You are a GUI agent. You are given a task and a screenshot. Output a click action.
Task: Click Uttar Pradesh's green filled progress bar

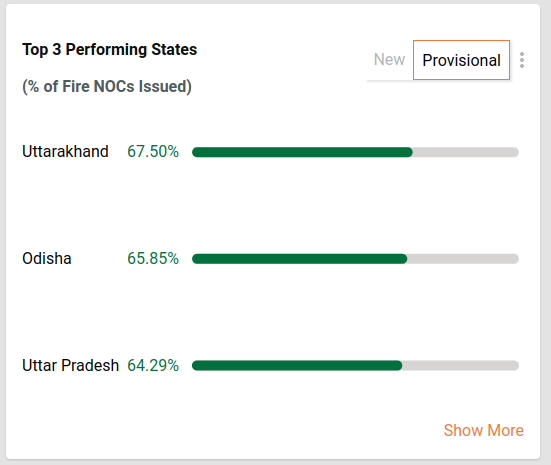[297, 366]
